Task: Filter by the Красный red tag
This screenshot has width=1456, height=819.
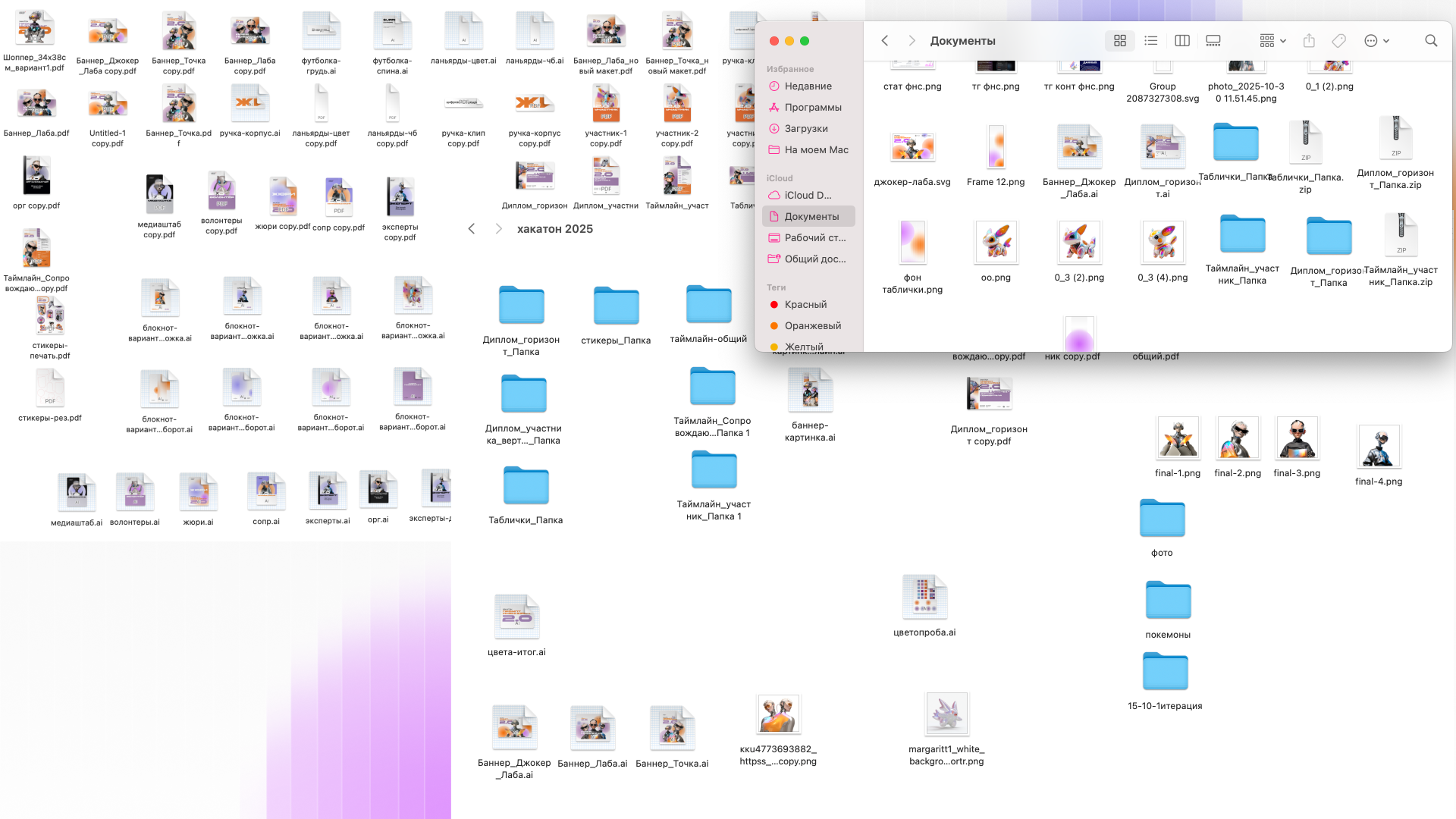Action: pos(805,305)
